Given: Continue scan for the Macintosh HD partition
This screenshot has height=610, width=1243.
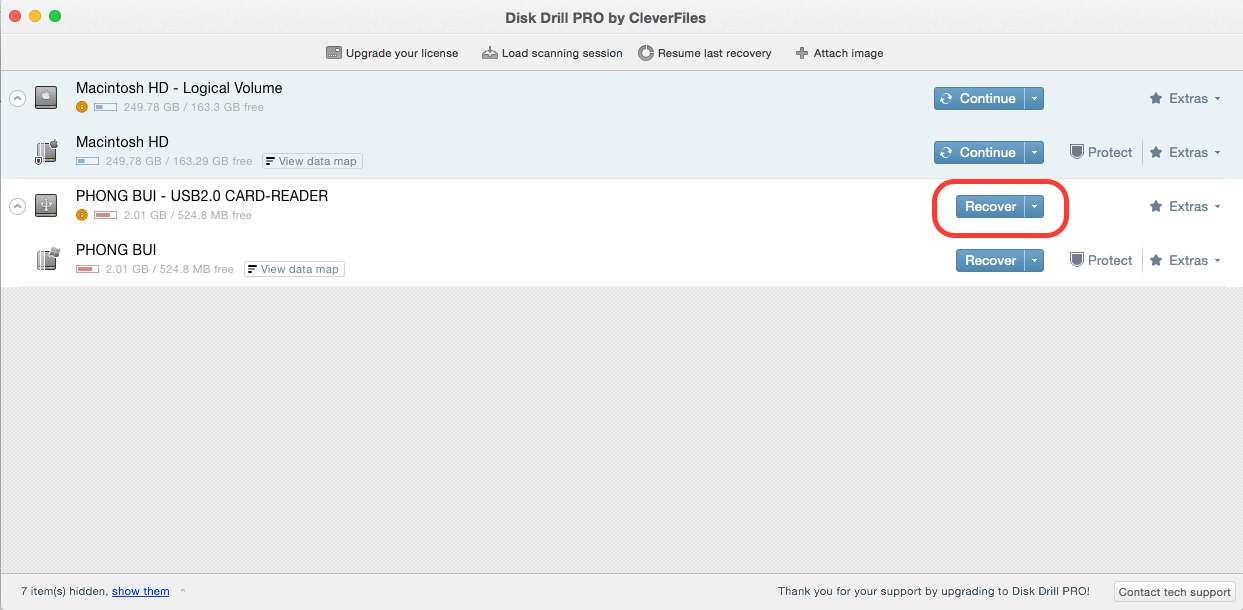Looking at the screenshot, I should click(980, 152).
